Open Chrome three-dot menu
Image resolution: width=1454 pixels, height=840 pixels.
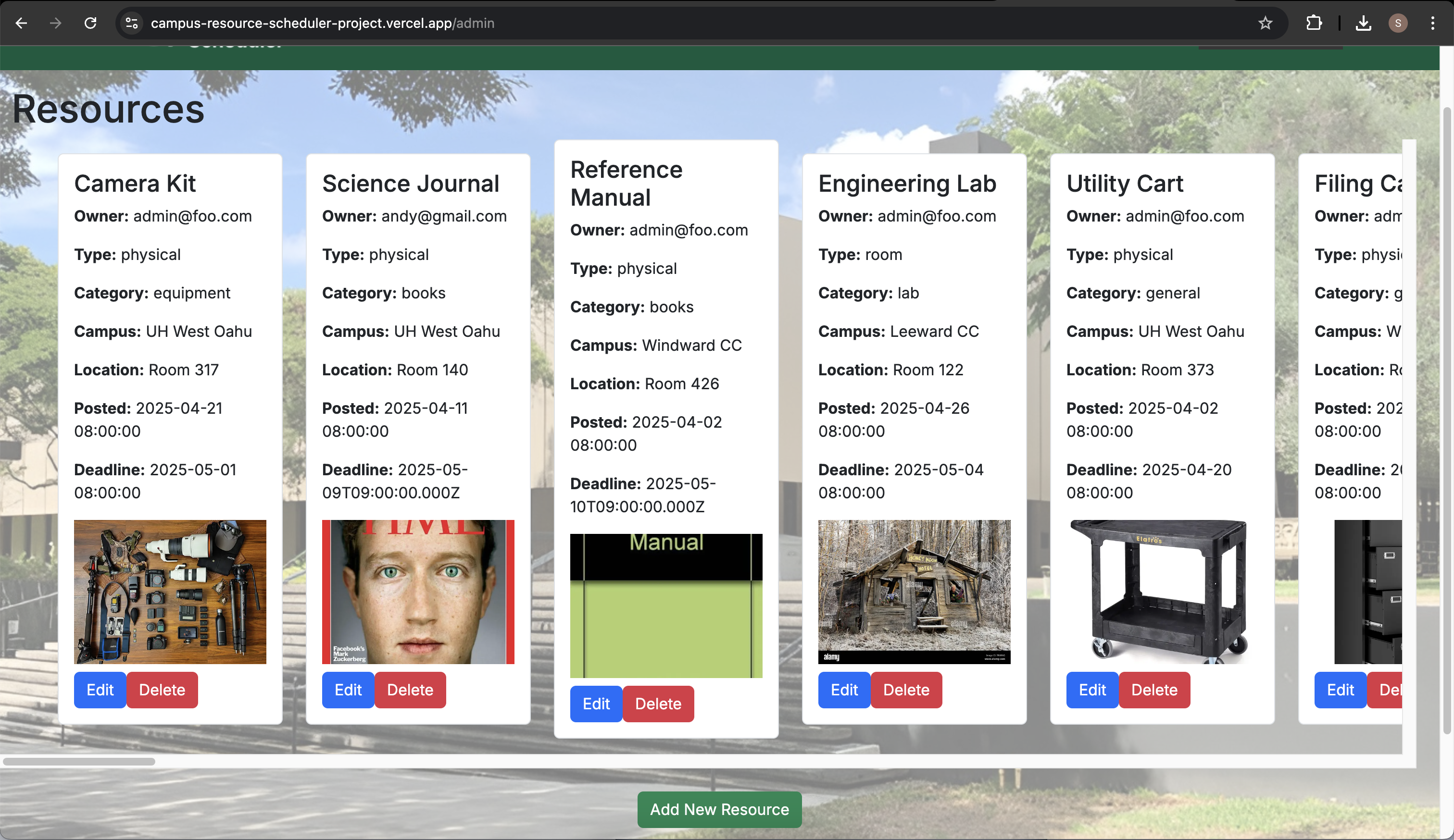pyautogui.click(x=1433, y=23)
